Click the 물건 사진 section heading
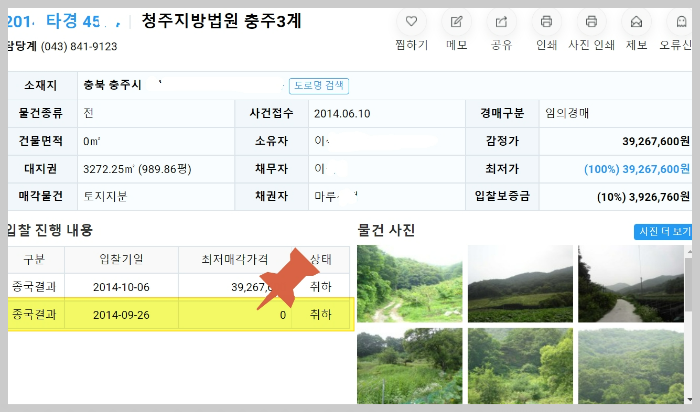700x412 pixels. click(386, 230)
